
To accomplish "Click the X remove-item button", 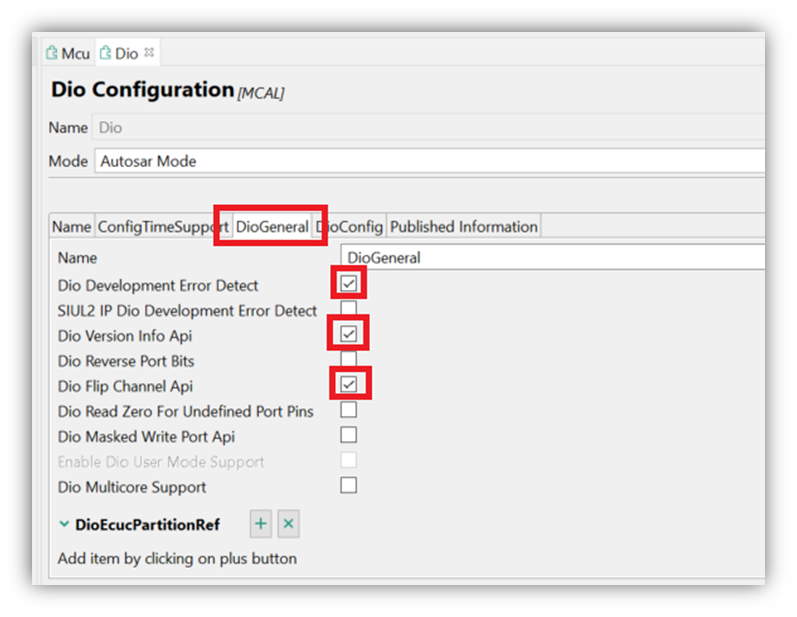I will point(287,524).
